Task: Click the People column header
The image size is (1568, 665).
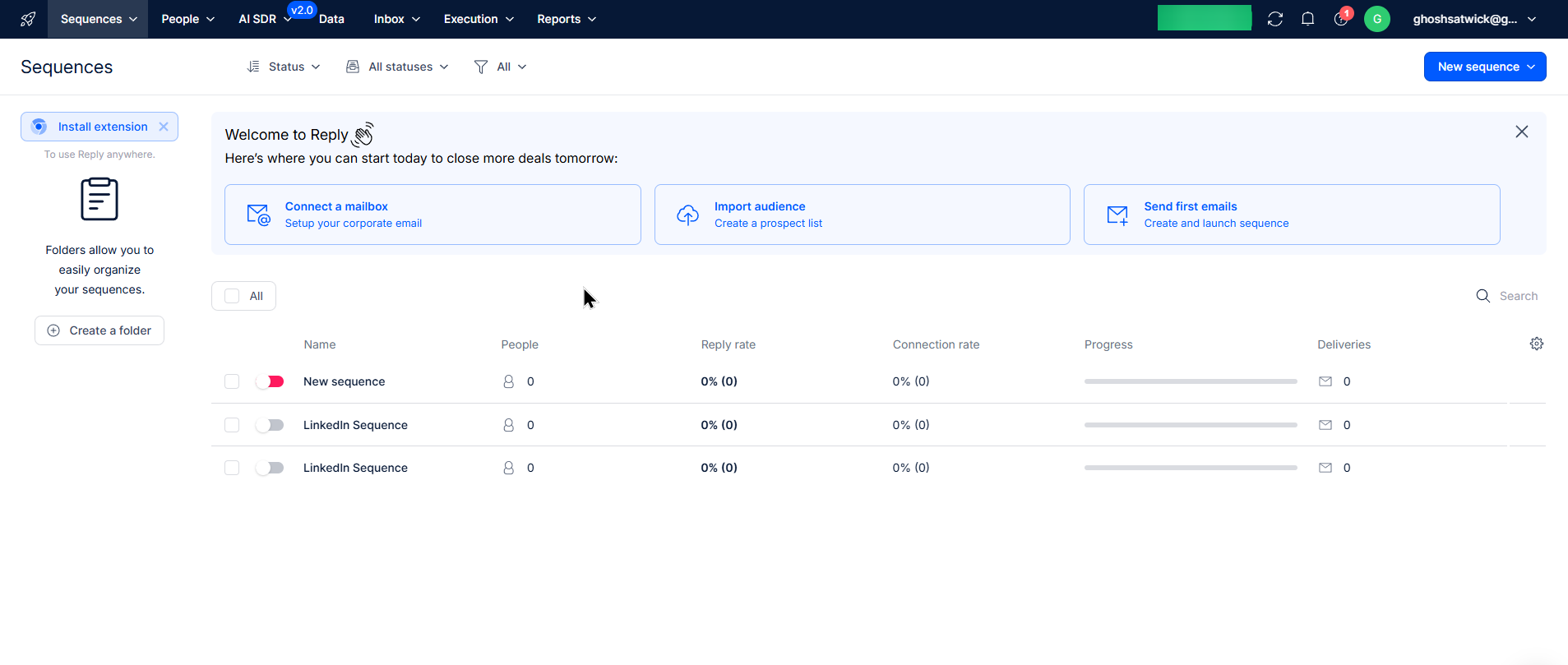Action: click(x=520, y=344)
